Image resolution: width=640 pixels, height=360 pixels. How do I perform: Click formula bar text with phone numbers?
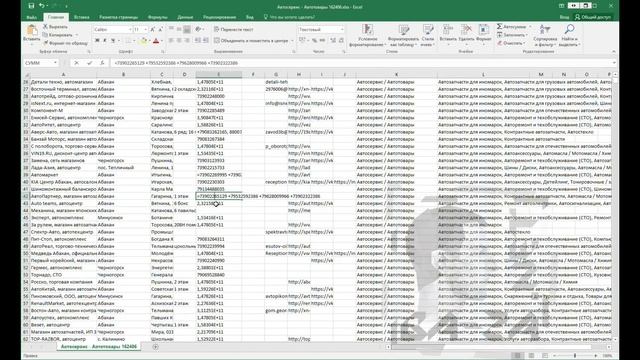[176, 63]
